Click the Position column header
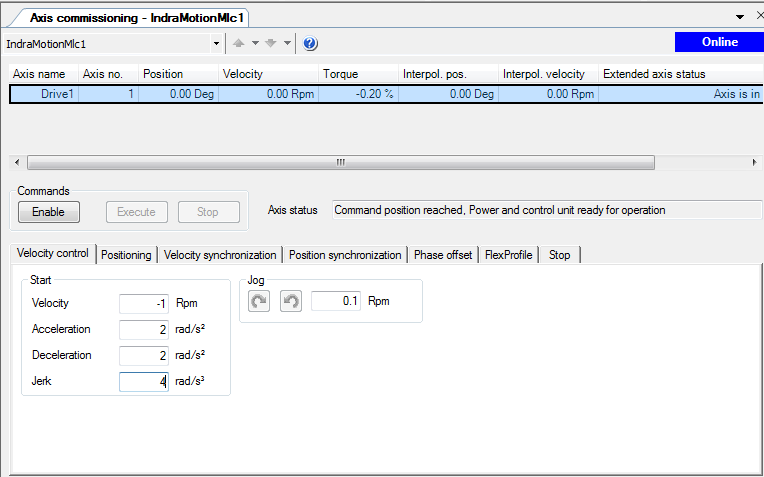This screenshot has width=764, height=477. tap(178, 74)
